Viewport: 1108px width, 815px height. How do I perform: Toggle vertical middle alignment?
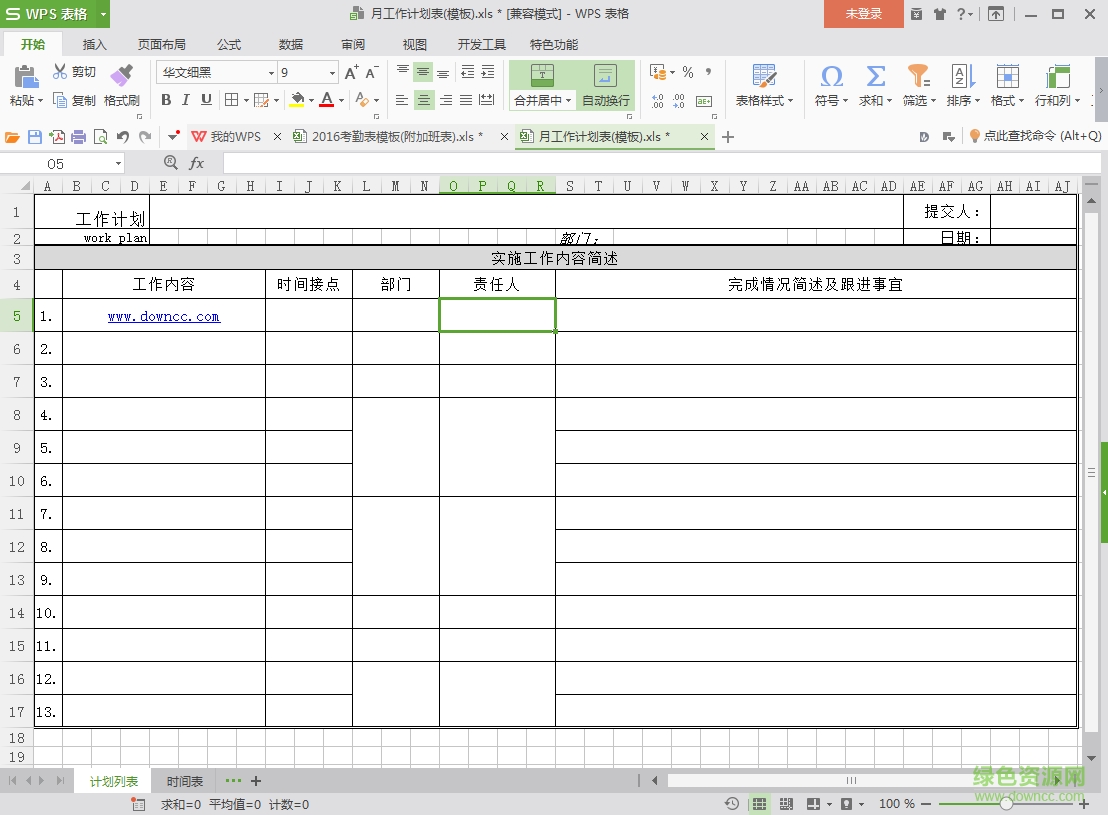pyautogui.click(x=423, y=72)
